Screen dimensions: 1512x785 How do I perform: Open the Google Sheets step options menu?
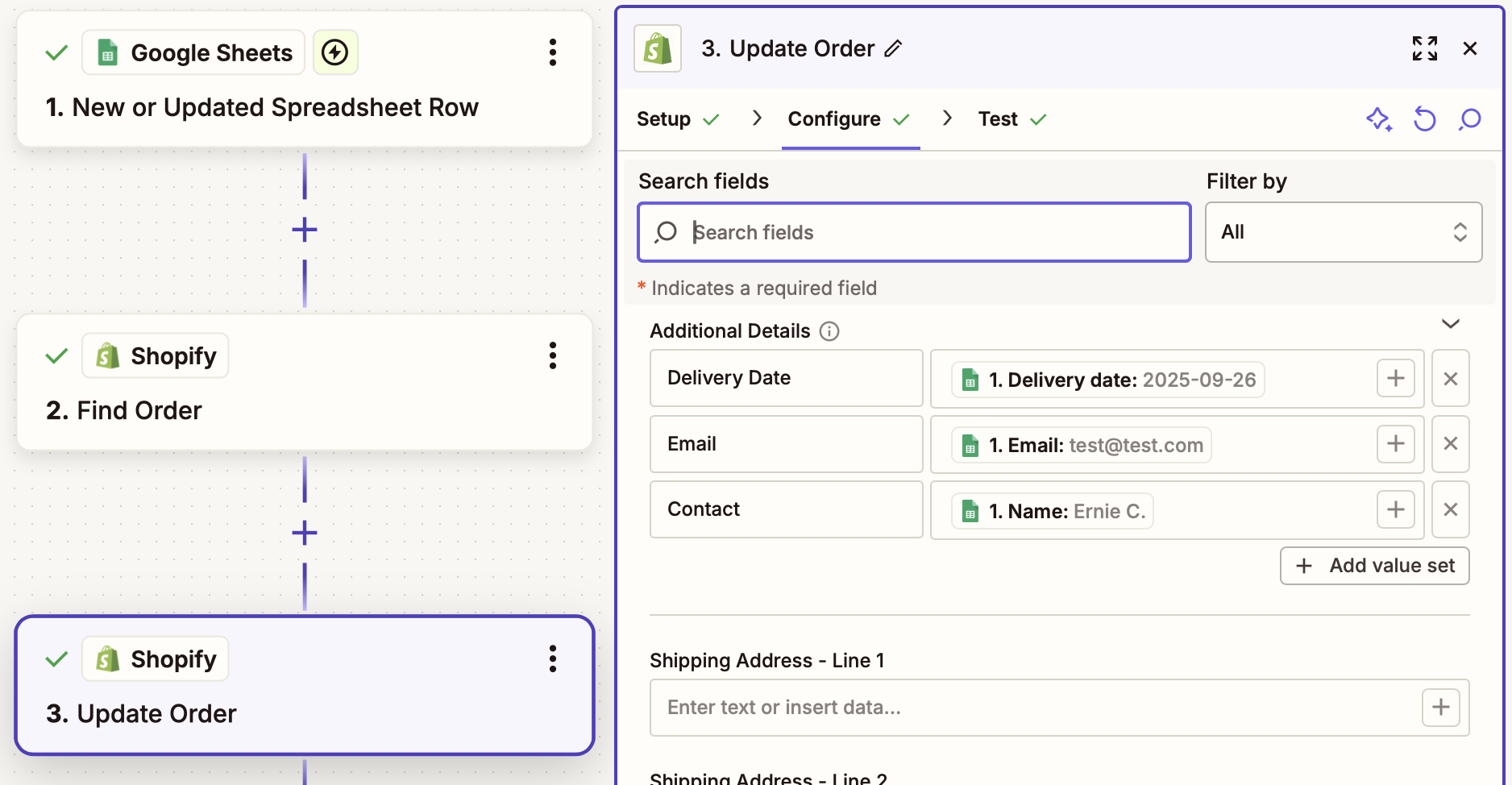(x=553, y=52)
